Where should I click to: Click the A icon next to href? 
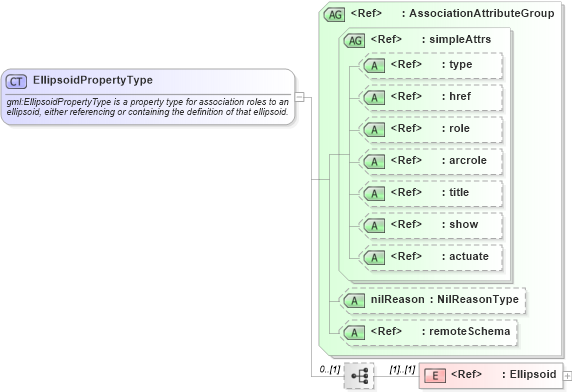[374, 98]
